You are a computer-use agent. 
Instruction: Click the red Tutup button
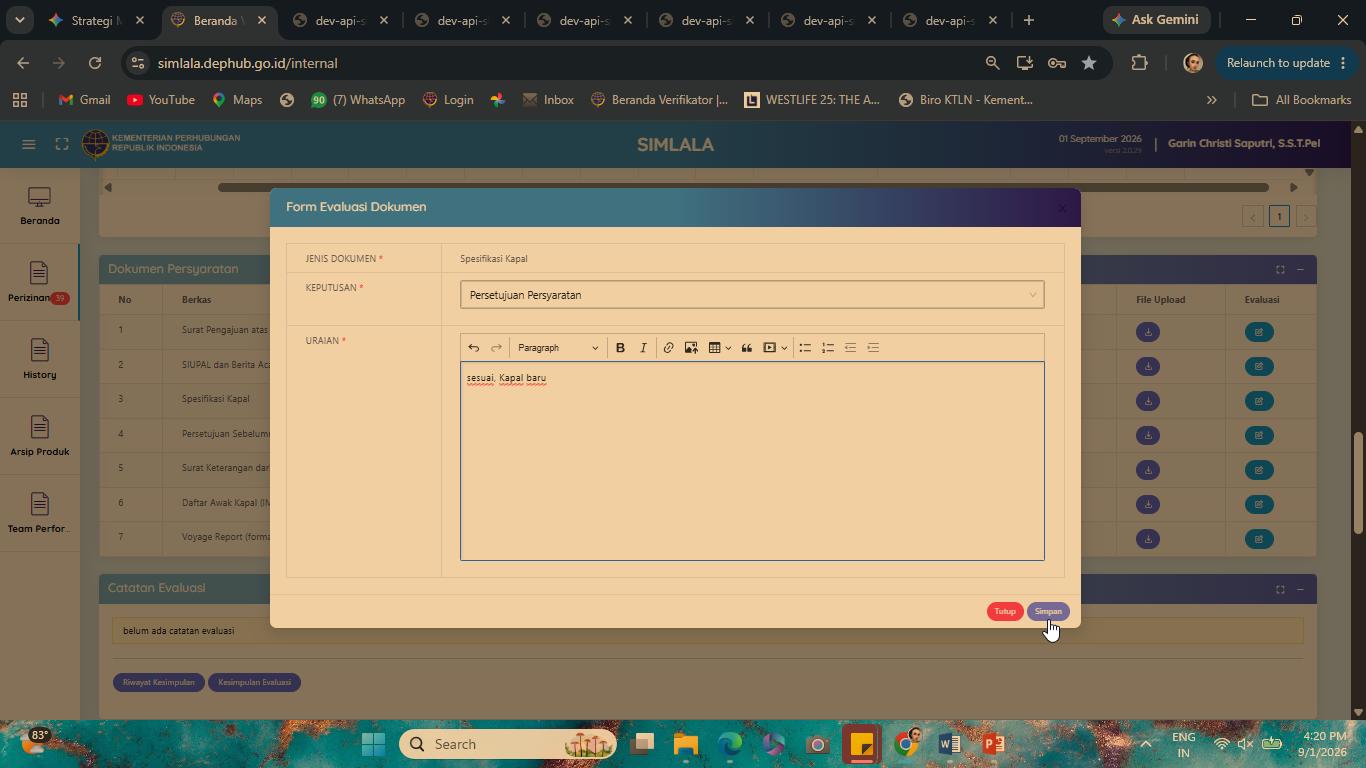coord(1005,612)
